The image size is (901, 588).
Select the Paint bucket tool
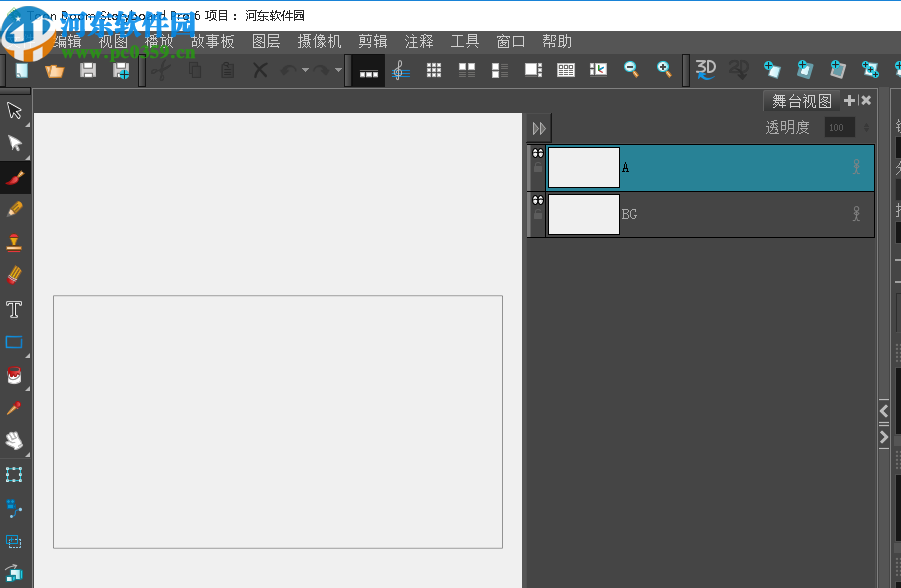14,374
